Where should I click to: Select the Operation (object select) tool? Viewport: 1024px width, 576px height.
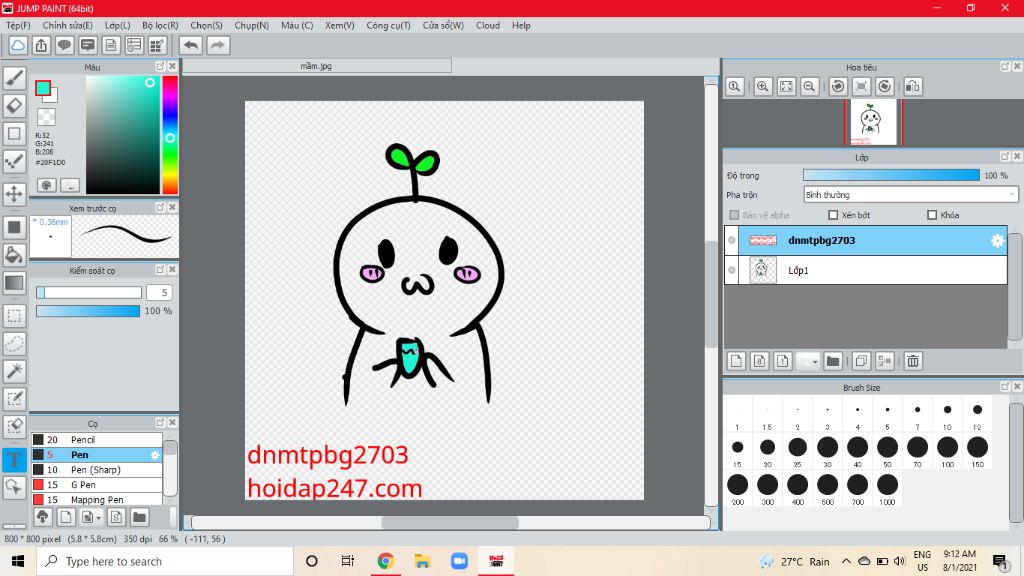pyautogui.click(x=14, y=487)
